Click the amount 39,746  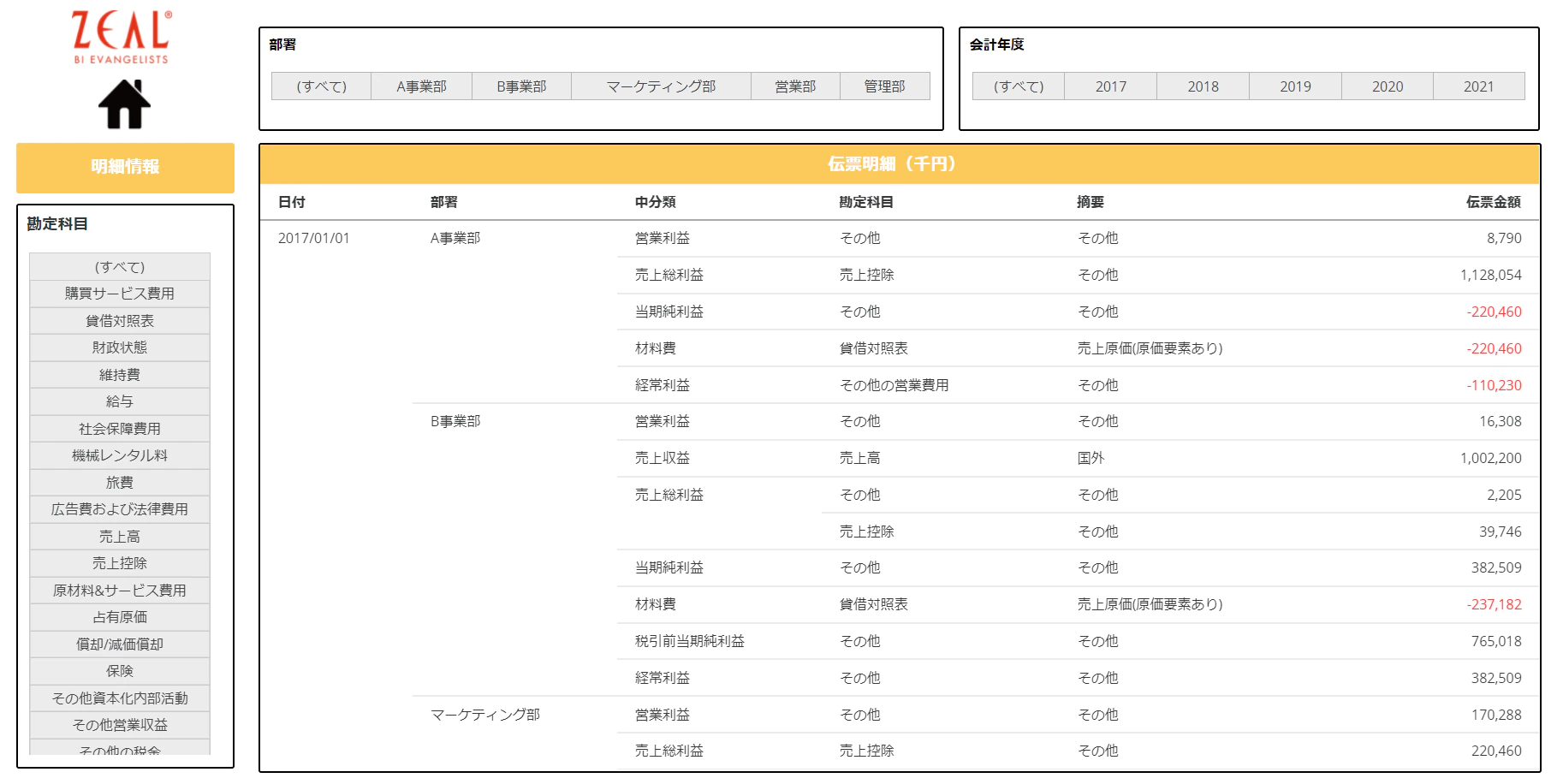pos(1501,532)
